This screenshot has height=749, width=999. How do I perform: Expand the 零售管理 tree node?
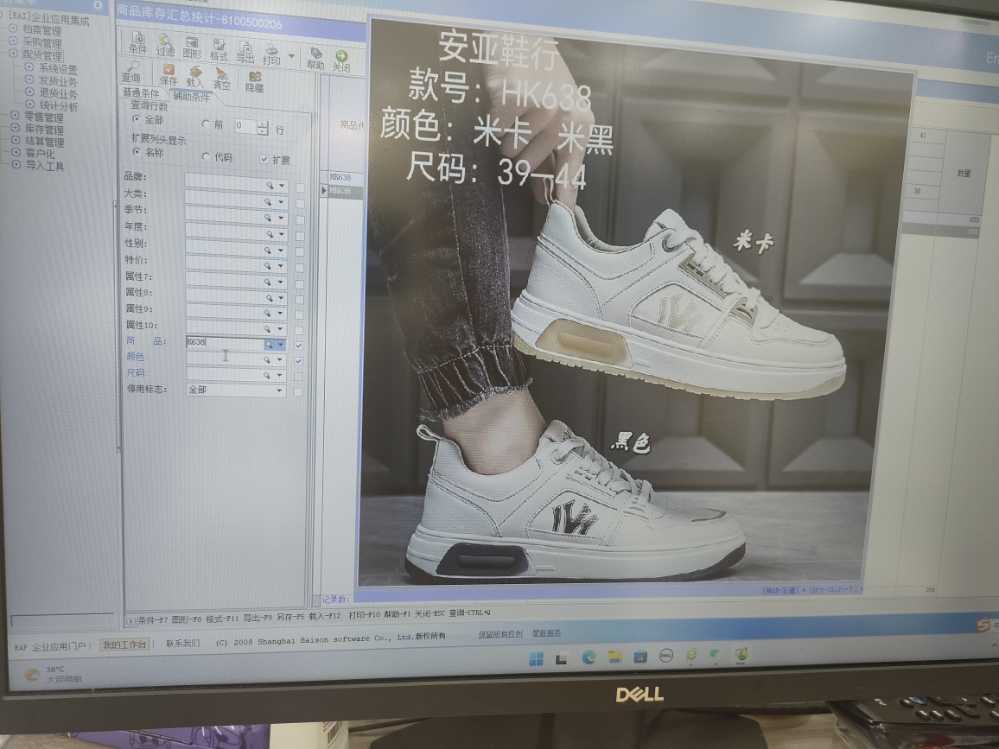point(14,116)
